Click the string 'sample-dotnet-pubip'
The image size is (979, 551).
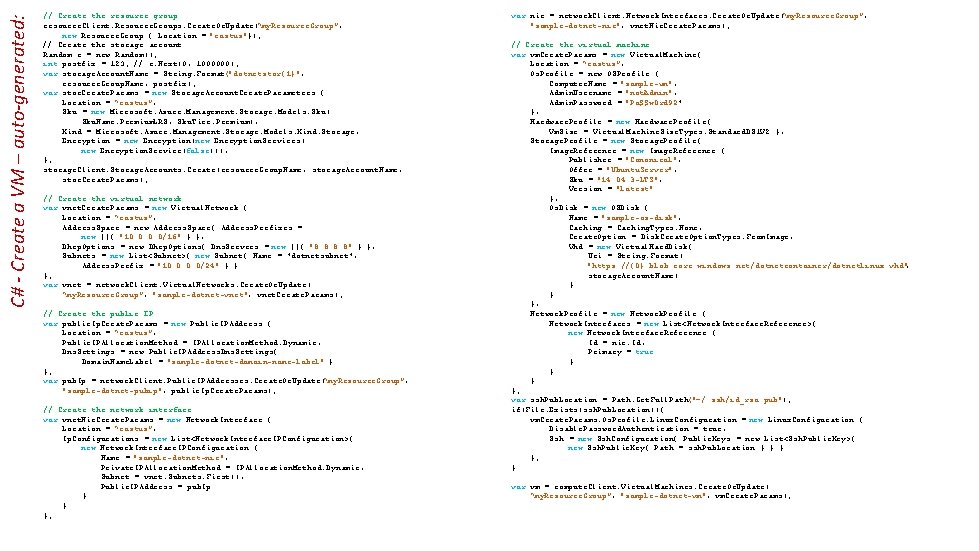tap(113, 391)
